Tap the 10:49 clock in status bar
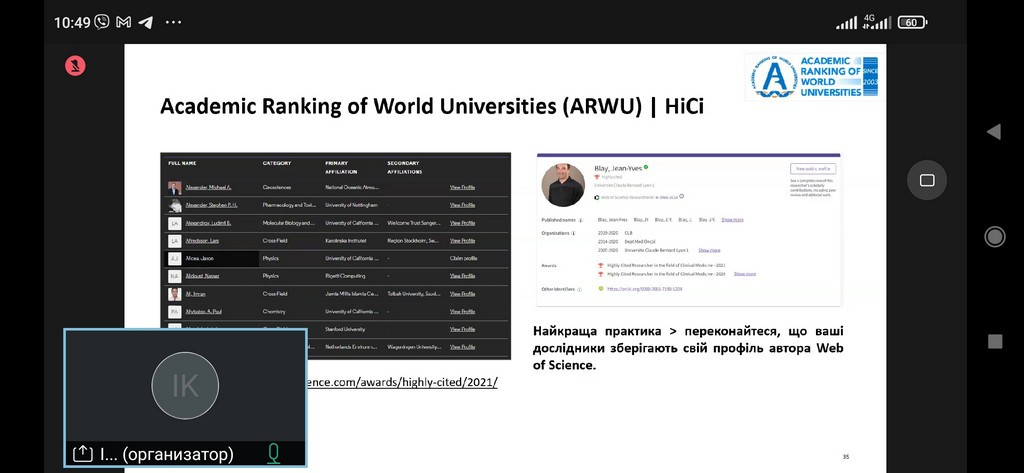 [72, 22]
